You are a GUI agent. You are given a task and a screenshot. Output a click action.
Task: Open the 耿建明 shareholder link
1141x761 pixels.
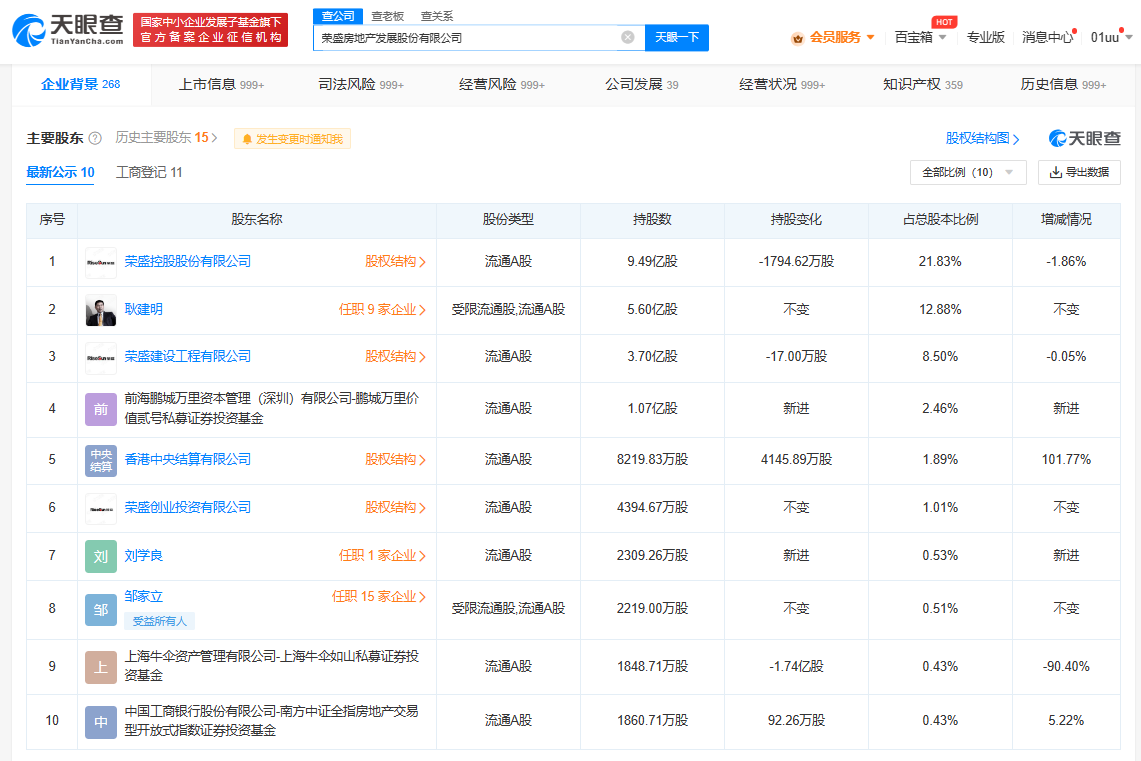click(x=143, y=309)
